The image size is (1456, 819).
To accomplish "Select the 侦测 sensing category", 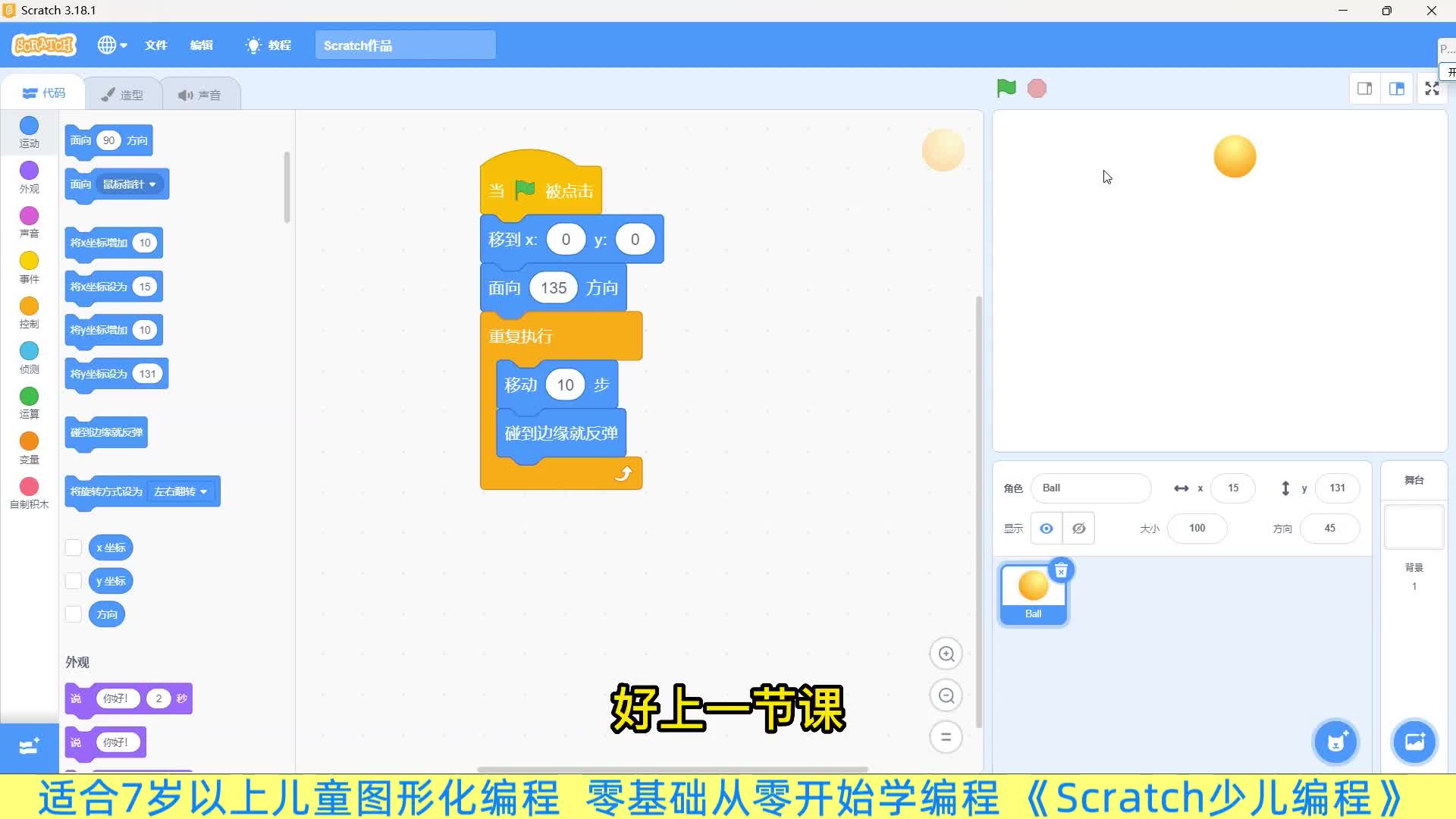I will 29,358.
